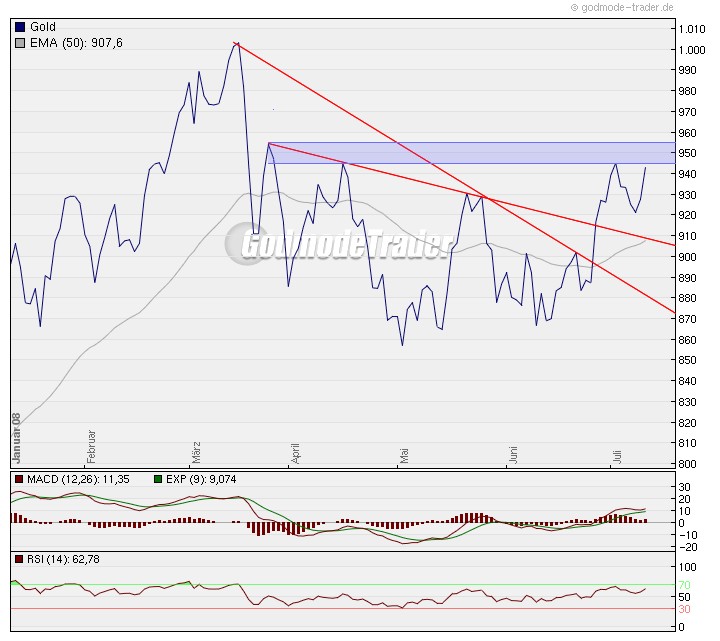This screenshot has width=720, height=641.
Task: Click the early May price low near 860
Action: click(x=403, y=344)
